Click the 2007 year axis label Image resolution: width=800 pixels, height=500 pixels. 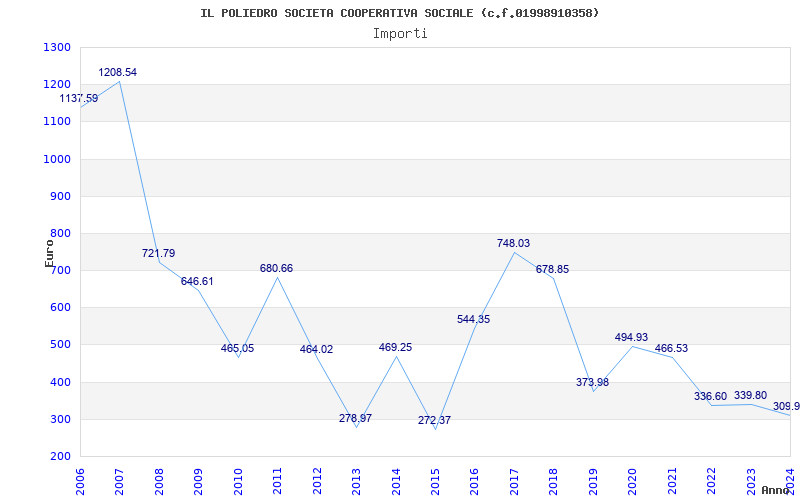(x=119, y=481)
